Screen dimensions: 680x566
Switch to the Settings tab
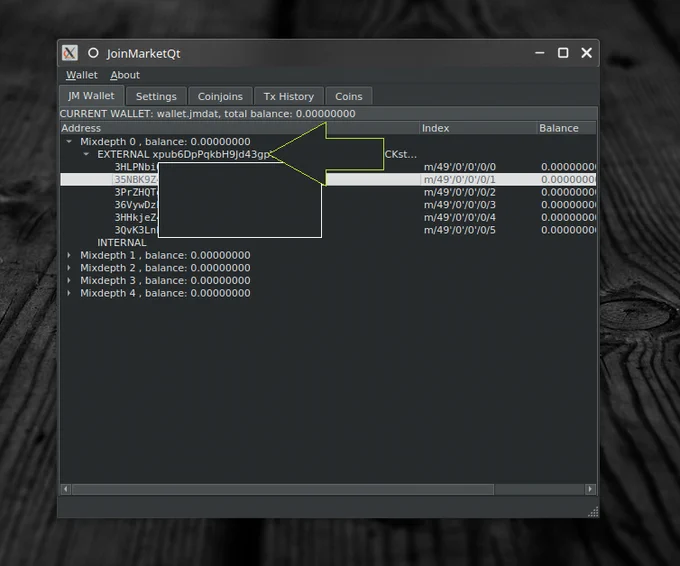[x=156, y=96]
